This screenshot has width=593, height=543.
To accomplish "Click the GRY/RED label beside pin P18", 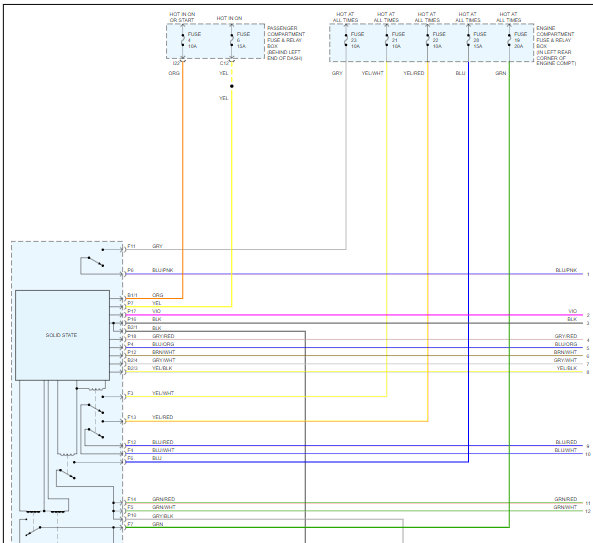I will click(163, 336).
